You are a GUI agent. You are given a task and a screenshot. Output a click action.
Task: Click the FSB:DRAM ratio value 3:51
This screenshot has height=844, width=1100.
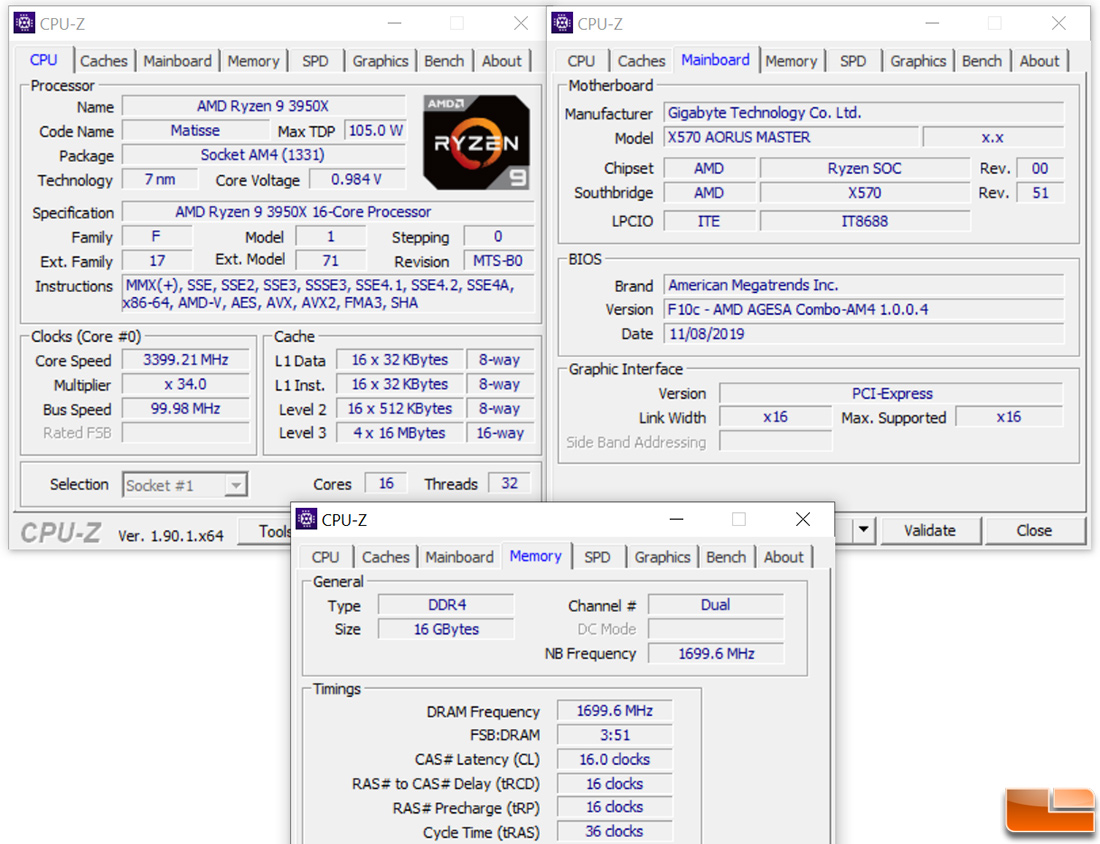tap(615, 735)
